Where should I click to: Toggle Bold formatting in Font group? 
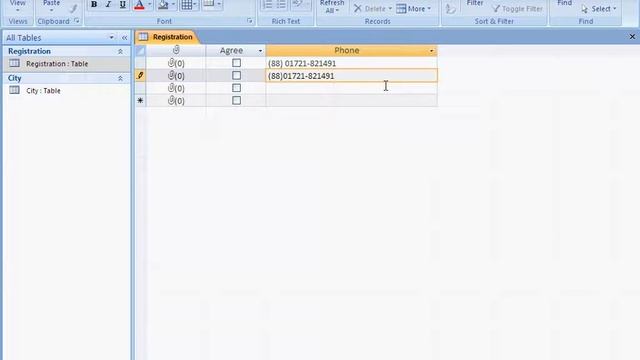point(94,5)
